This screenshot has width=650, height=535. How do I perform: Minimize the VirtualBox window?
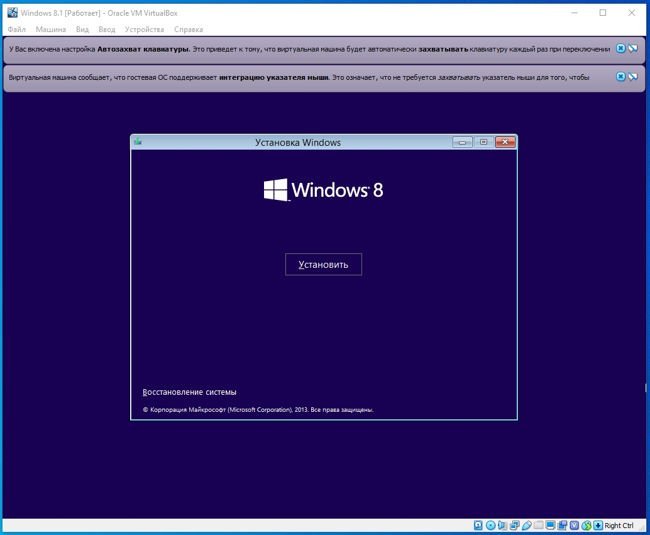coord(575,13)
